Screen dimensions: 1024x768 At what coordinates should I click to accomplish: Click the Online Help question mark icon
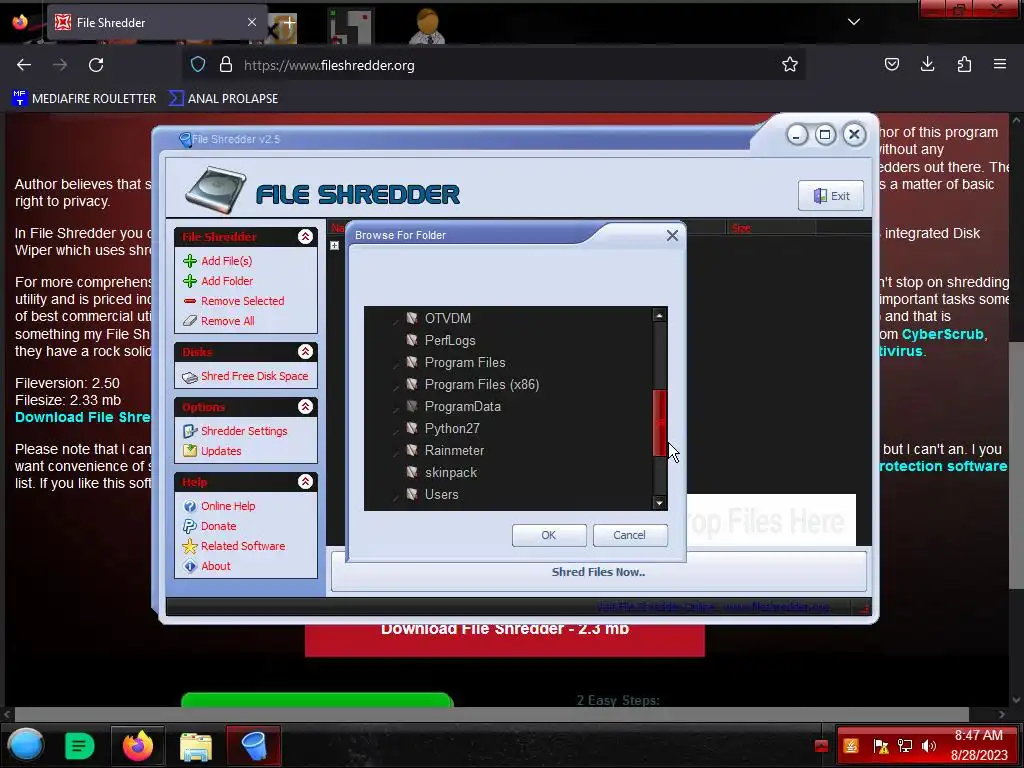pyautogui.click(x=190, y=506)
